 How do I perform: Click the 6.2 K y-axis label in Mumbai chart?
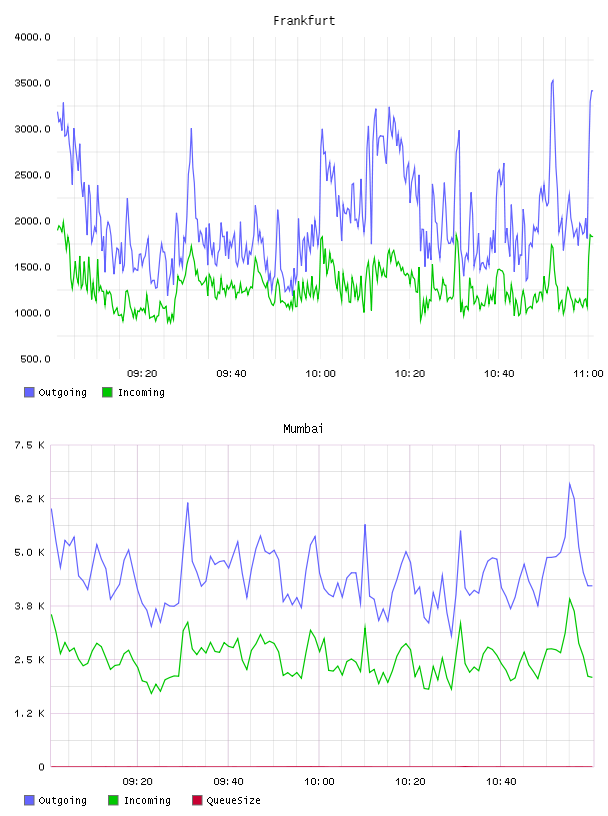pyautogui.click(x=29, y=499)
